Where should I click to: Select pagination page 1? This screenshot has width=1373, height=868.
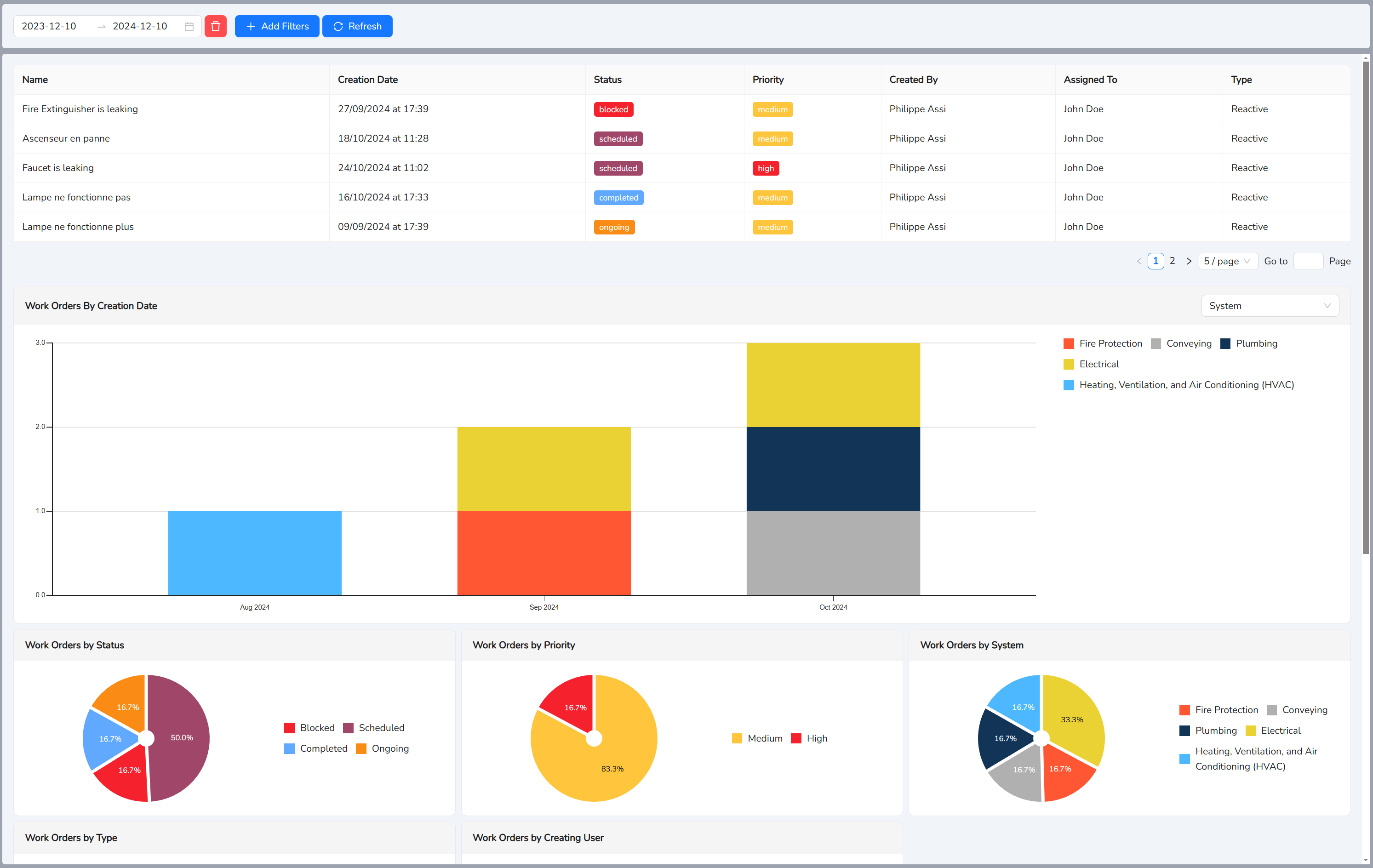(x=1156, y=261)
